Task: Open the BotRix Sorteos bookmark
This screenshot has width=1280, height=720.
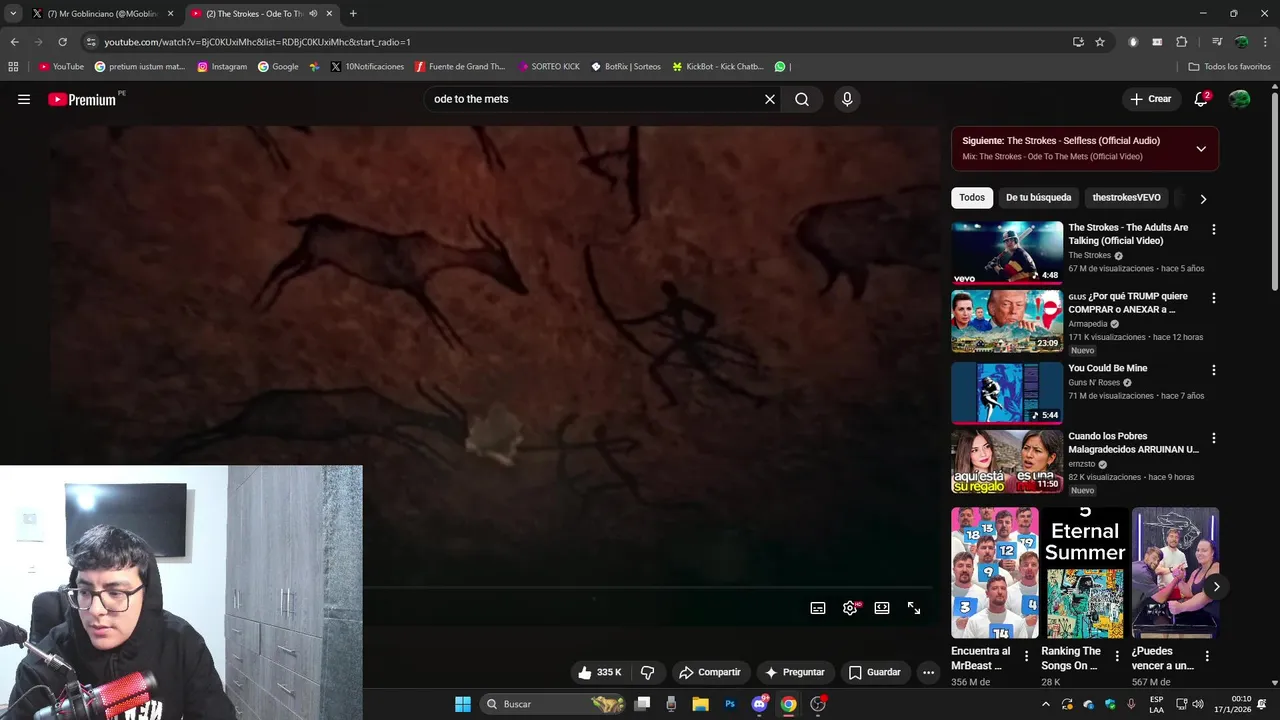Action: tap(626, 67)
